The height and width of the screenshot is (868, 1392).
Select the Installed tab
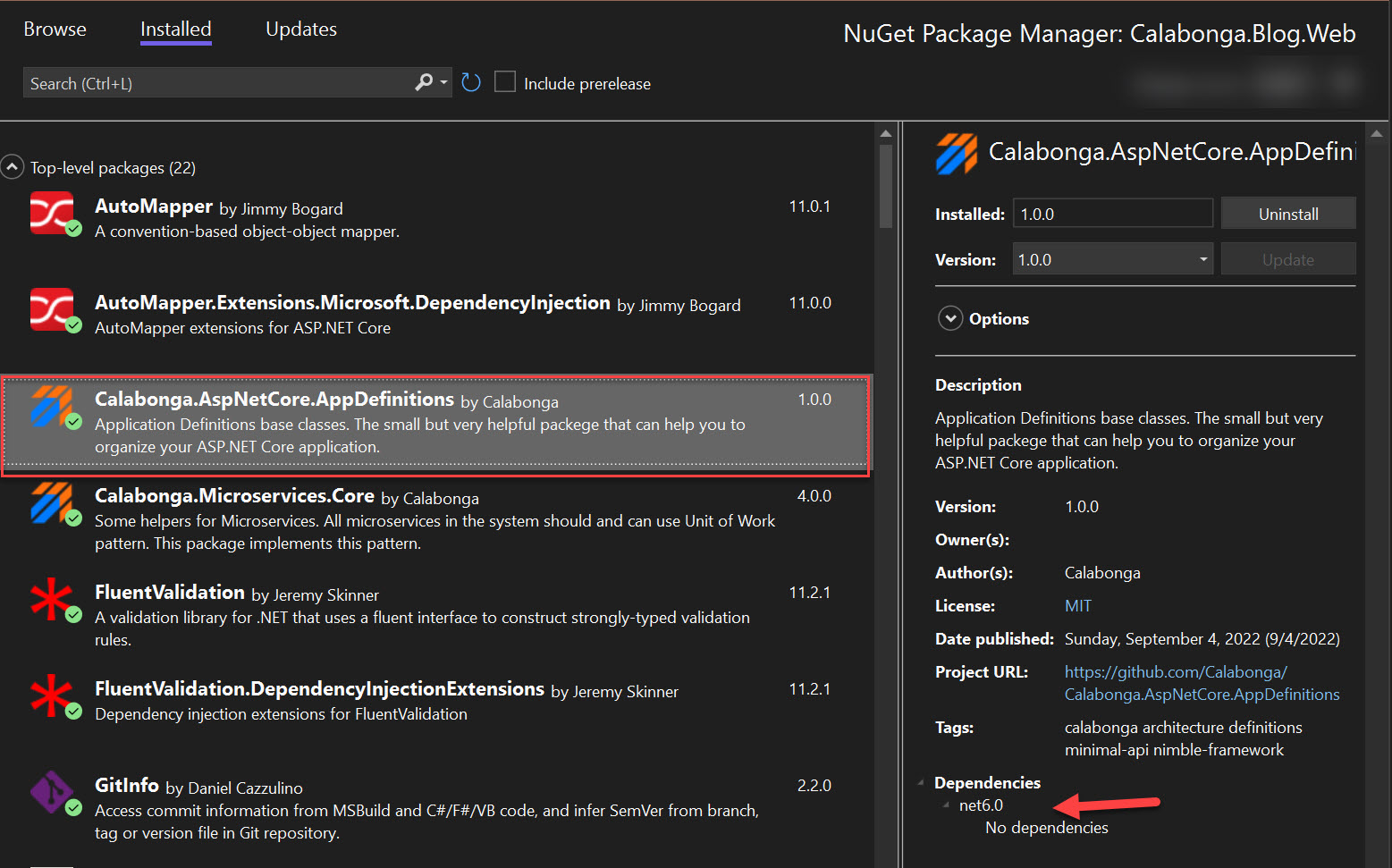[x=175, y=29]
